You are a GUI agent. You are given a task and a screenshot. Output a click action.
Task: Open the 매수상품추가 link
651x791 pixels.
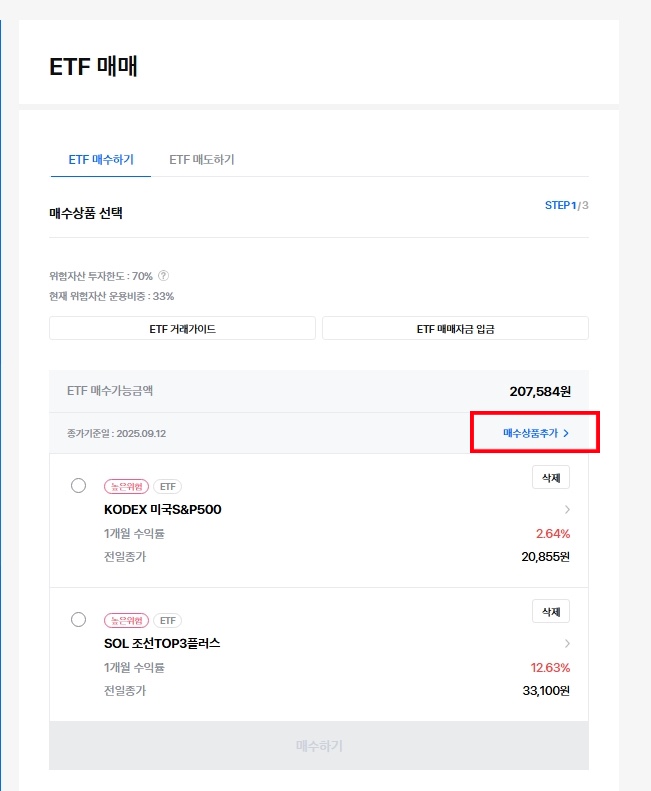[x=535, y=433]
